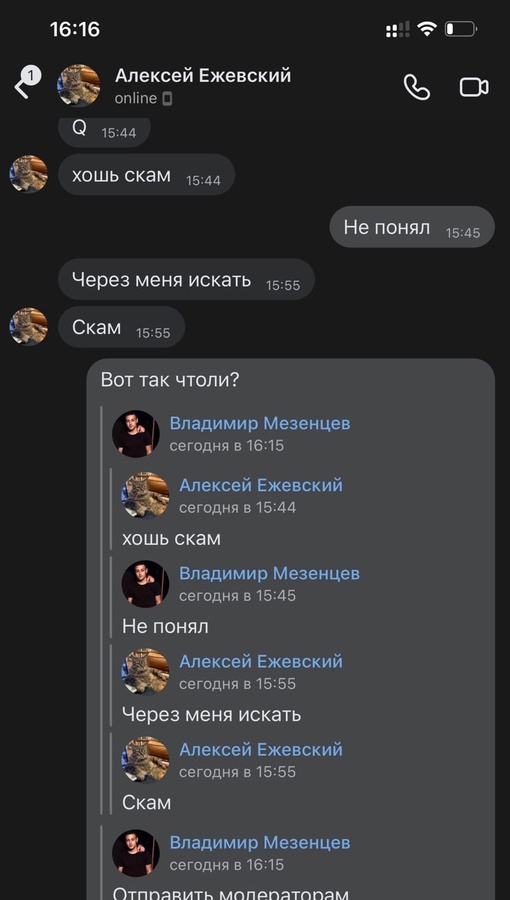Tap the mobile device icon next to online
This screenshot has width=510, height=900.
pos(167,99)
